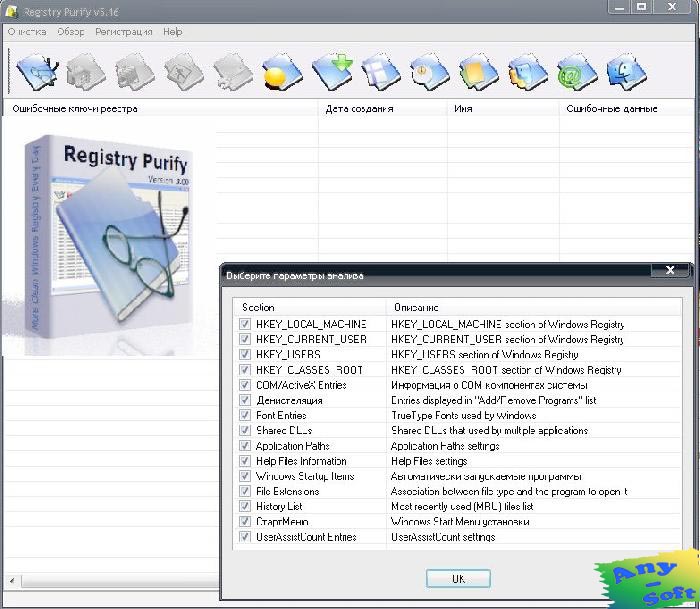Click the folder icon with orange gear

(528, 71)
